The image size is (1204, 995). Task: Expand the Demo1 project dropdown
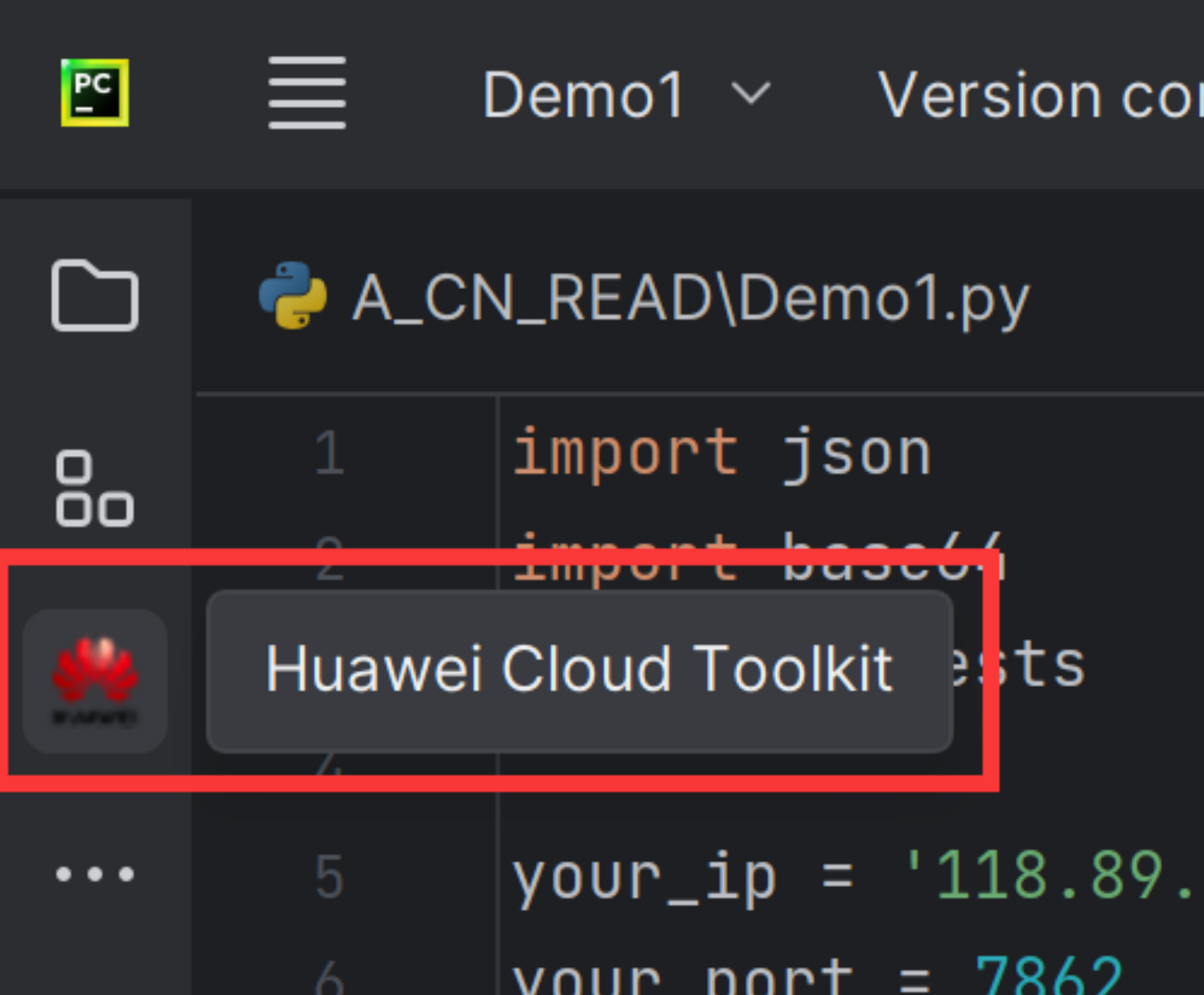click(626, 94)
